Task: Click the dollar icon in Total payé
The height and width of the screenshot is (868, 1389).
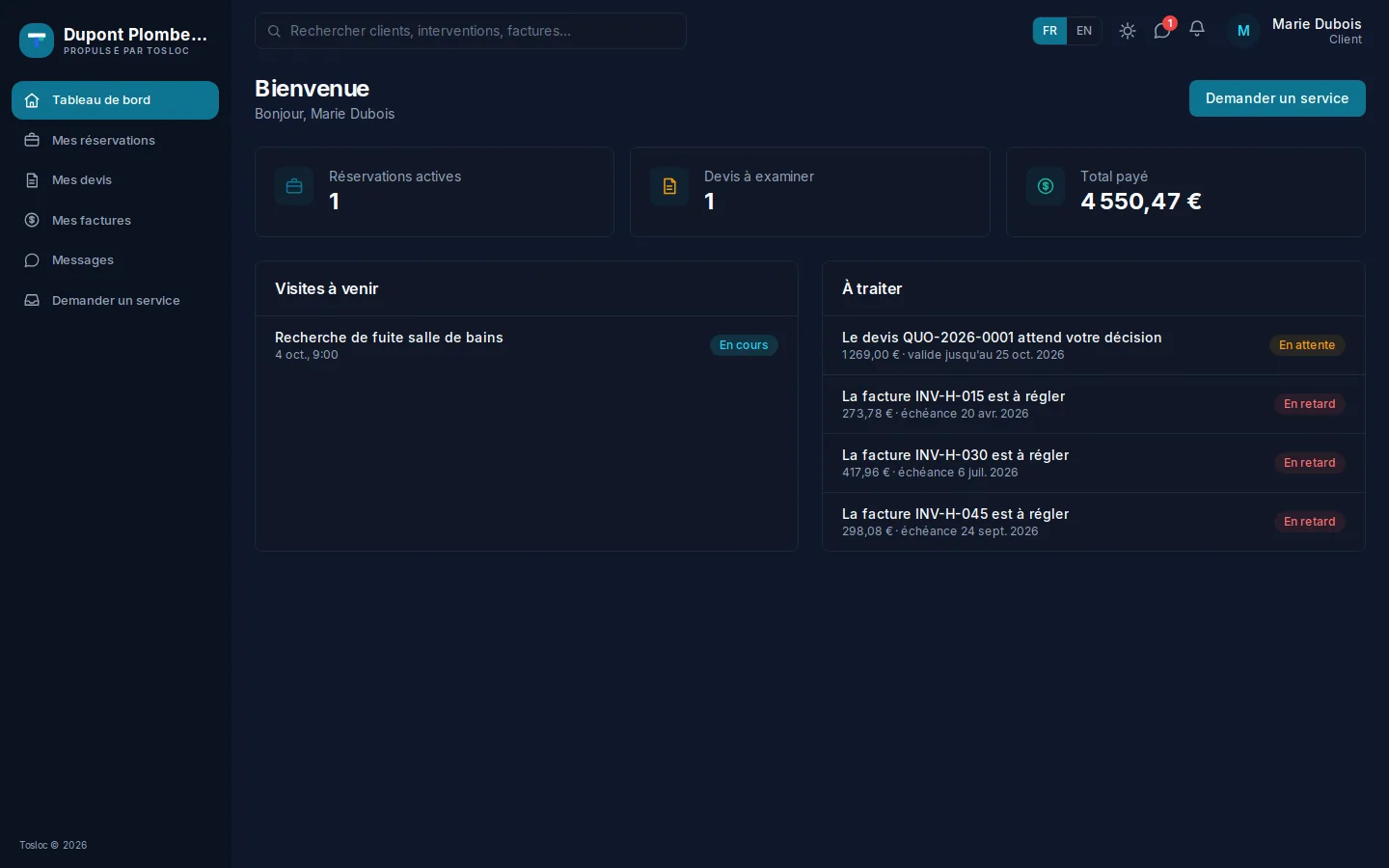Action: 1046,186
